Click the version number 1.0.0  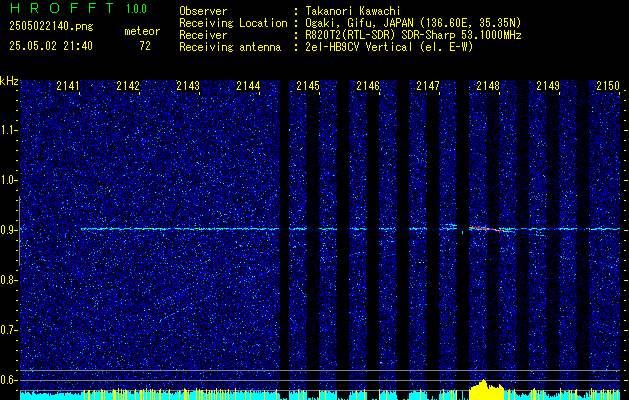coord(136,8)
